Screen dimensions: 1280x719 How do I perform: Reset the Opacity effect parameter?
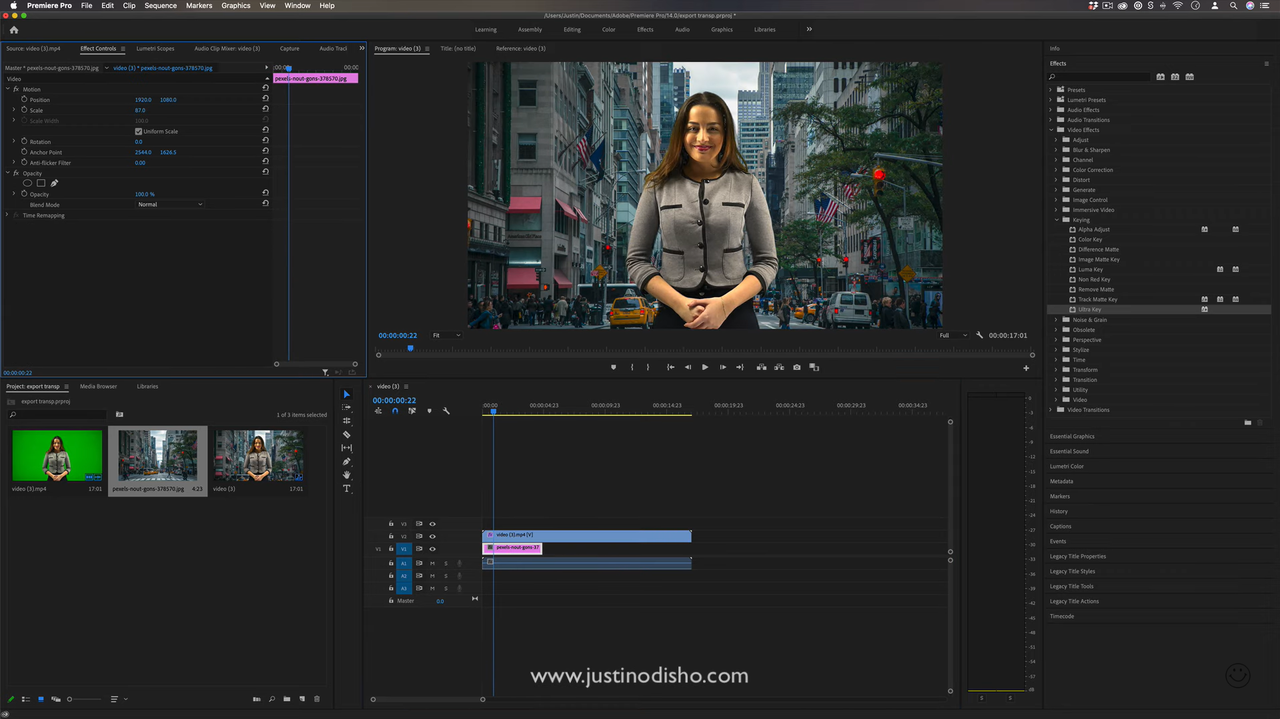(x=265, y=194)
